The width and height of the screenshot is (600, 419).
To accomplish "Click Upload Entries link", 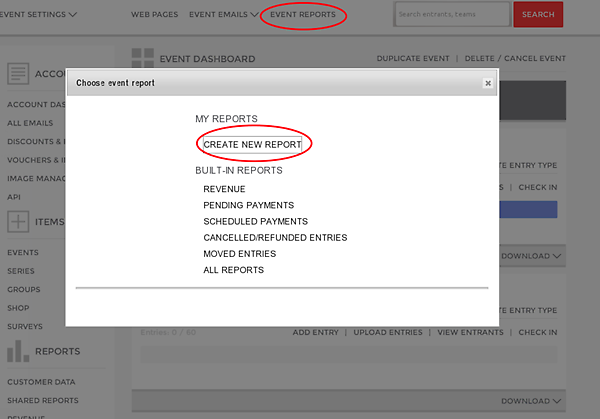I will tap(388, 332).
